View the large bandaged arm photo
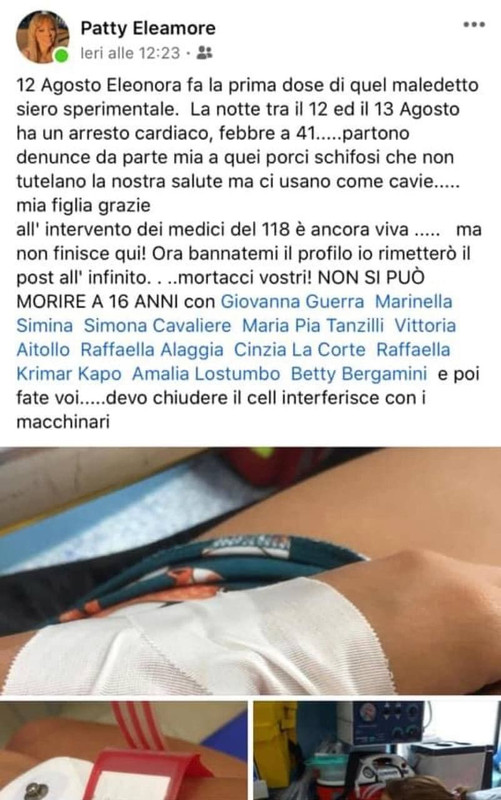The width and height of the screenshot is (501, 800). (250, 571)
